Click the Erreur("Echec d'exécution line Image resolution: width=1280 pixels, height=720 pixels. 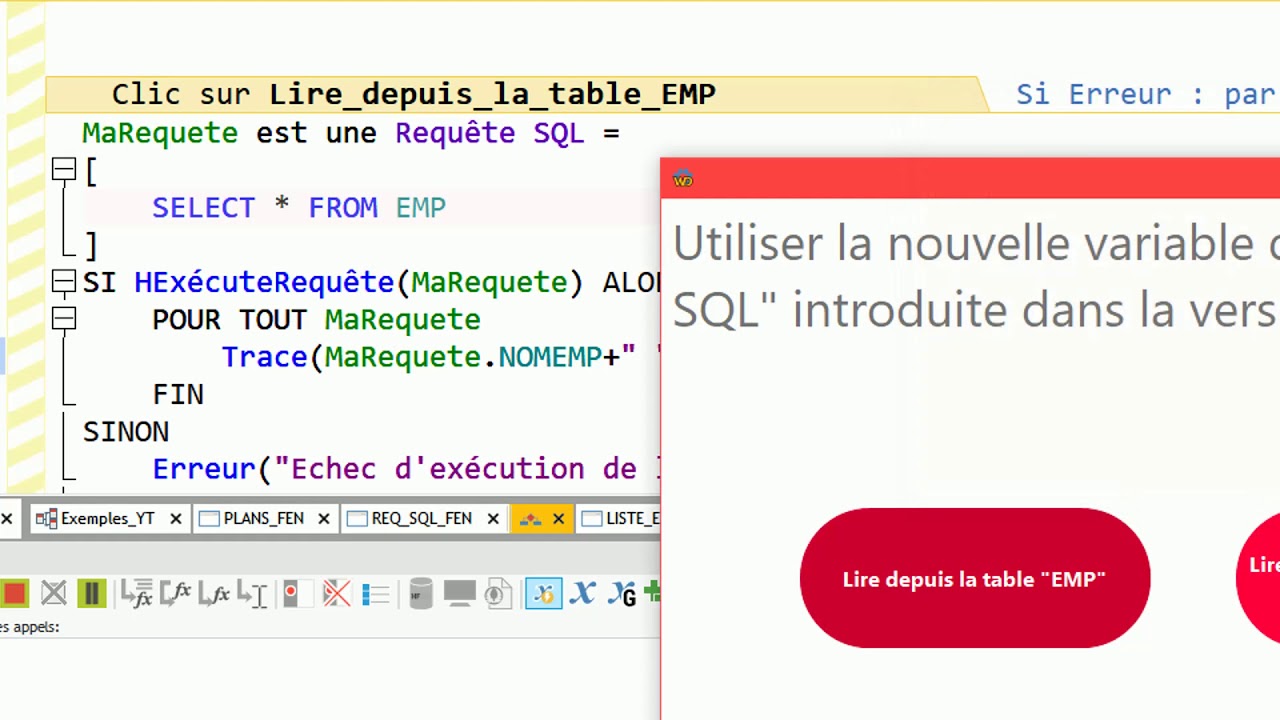[406, 469]
